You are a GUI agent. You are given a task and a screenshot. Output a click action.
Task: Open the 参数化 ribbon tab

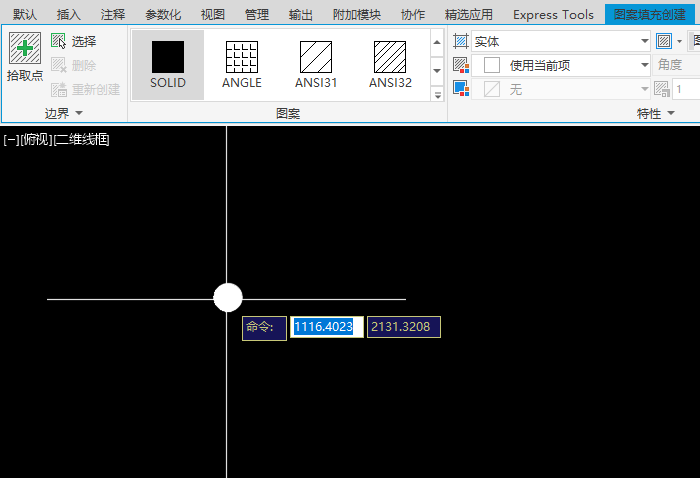(163, 15)
